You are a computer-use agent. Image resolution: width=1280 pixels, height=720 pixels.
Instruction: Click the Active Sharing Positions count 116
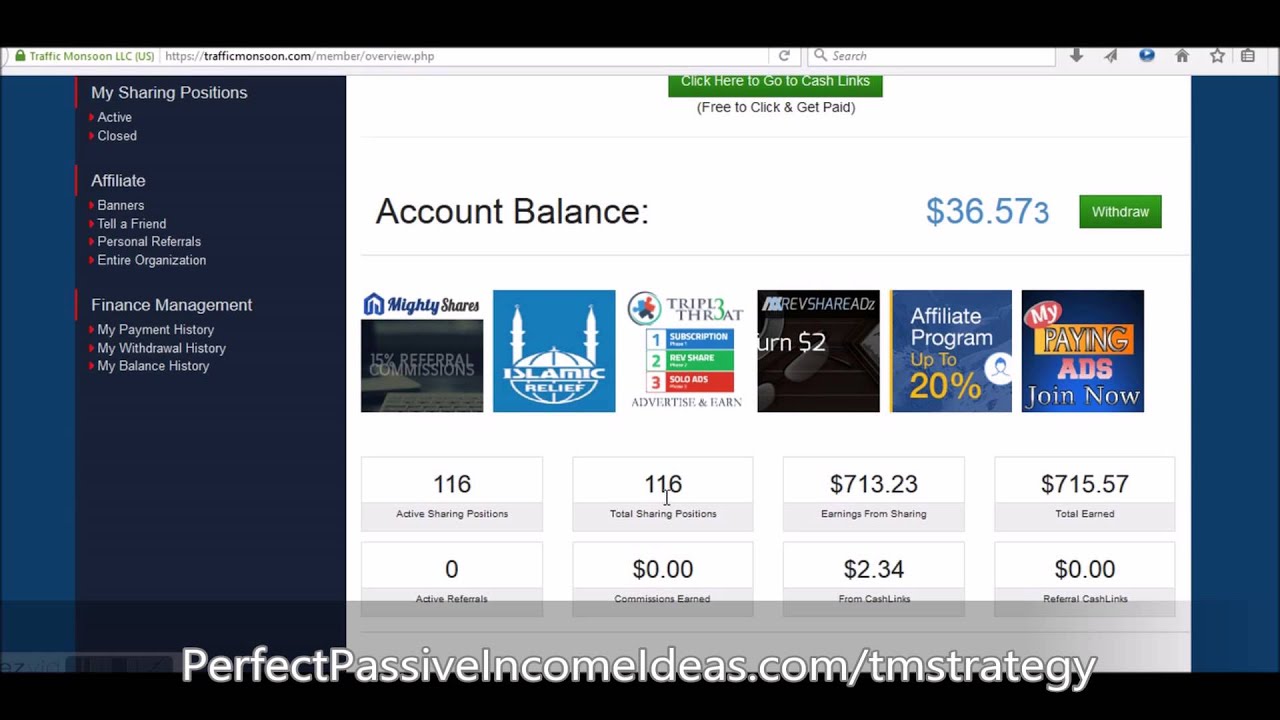[x=452, y=484]
